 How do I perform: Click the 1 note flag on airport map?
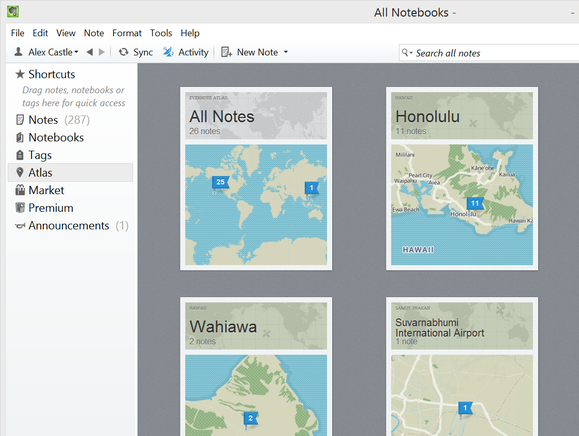465,408
